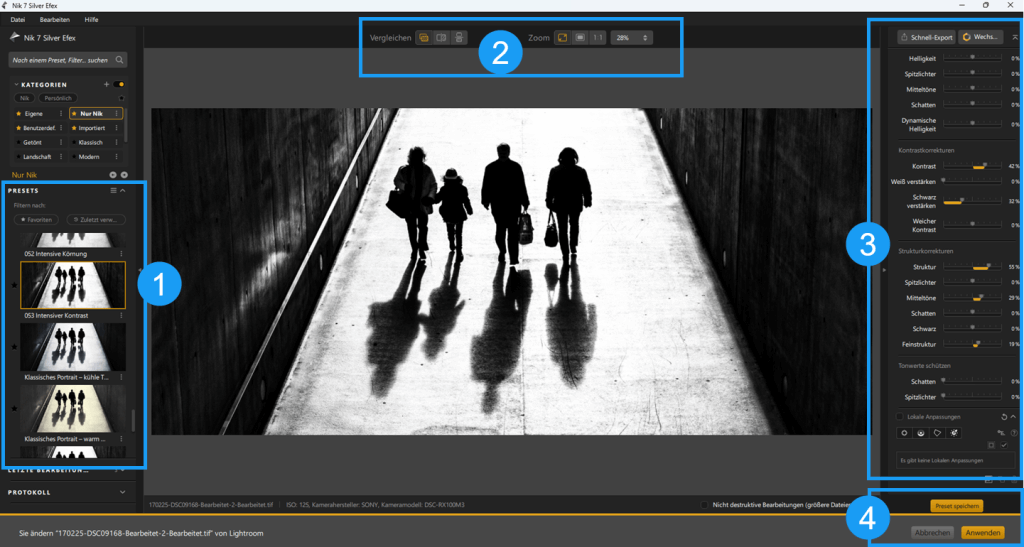Open the options dots for Nur Nik category
The height and width of the screenshot is (547, 1024).
point(116,114)
